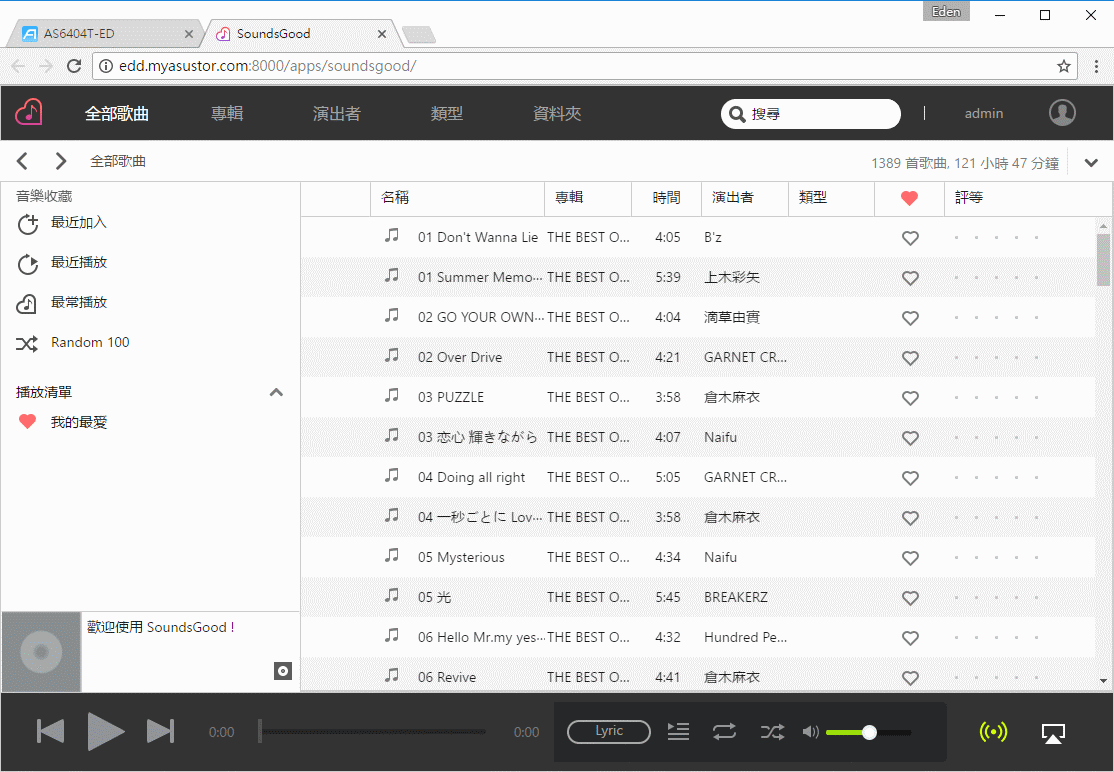Open the user profile avatar icon
Image resolution: width=1114 pixels, height=772 pixels.
(x=1062, y=112)
